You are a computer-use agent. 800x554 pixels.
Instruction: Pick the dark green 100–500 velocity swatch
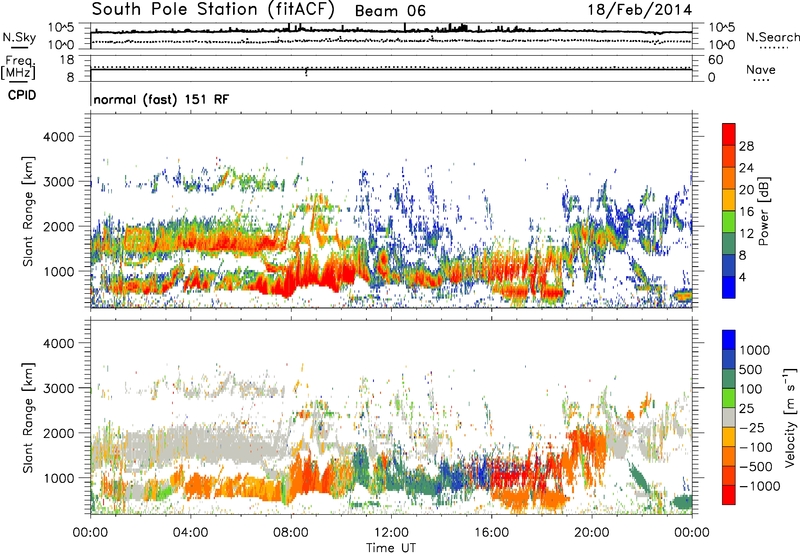click(x=729, y=379)
